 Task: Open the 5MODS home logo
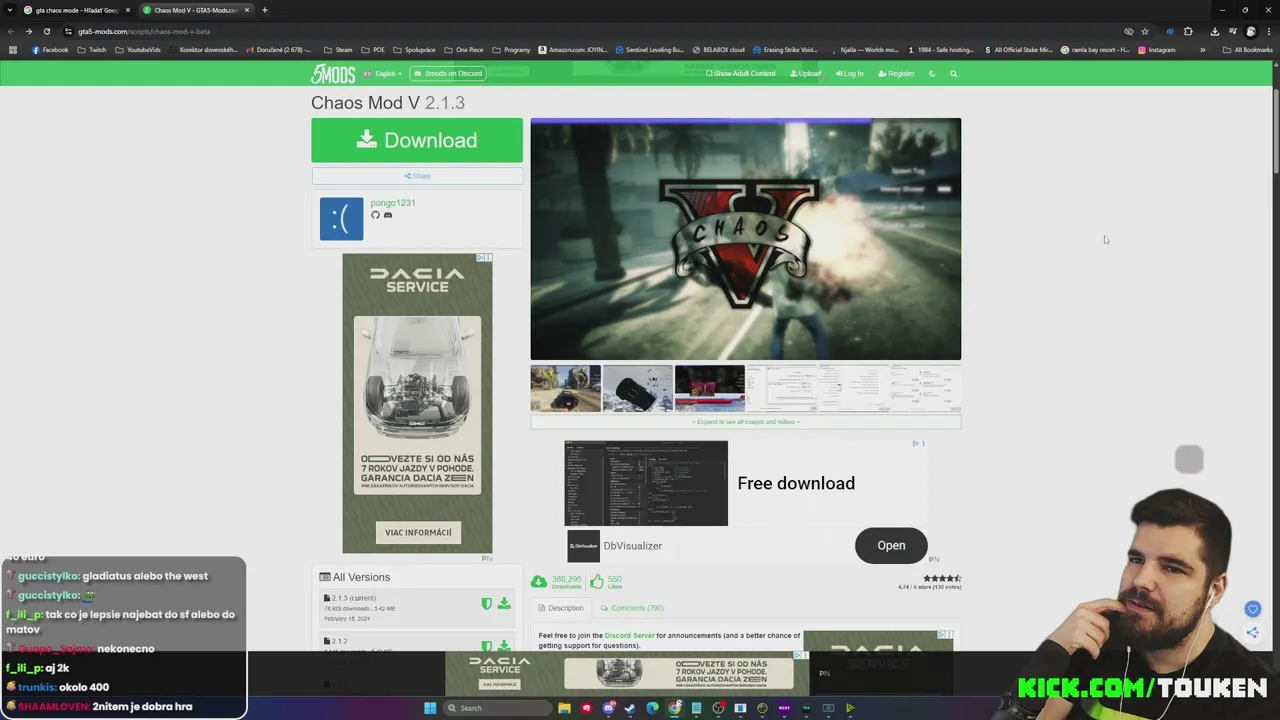333,74
